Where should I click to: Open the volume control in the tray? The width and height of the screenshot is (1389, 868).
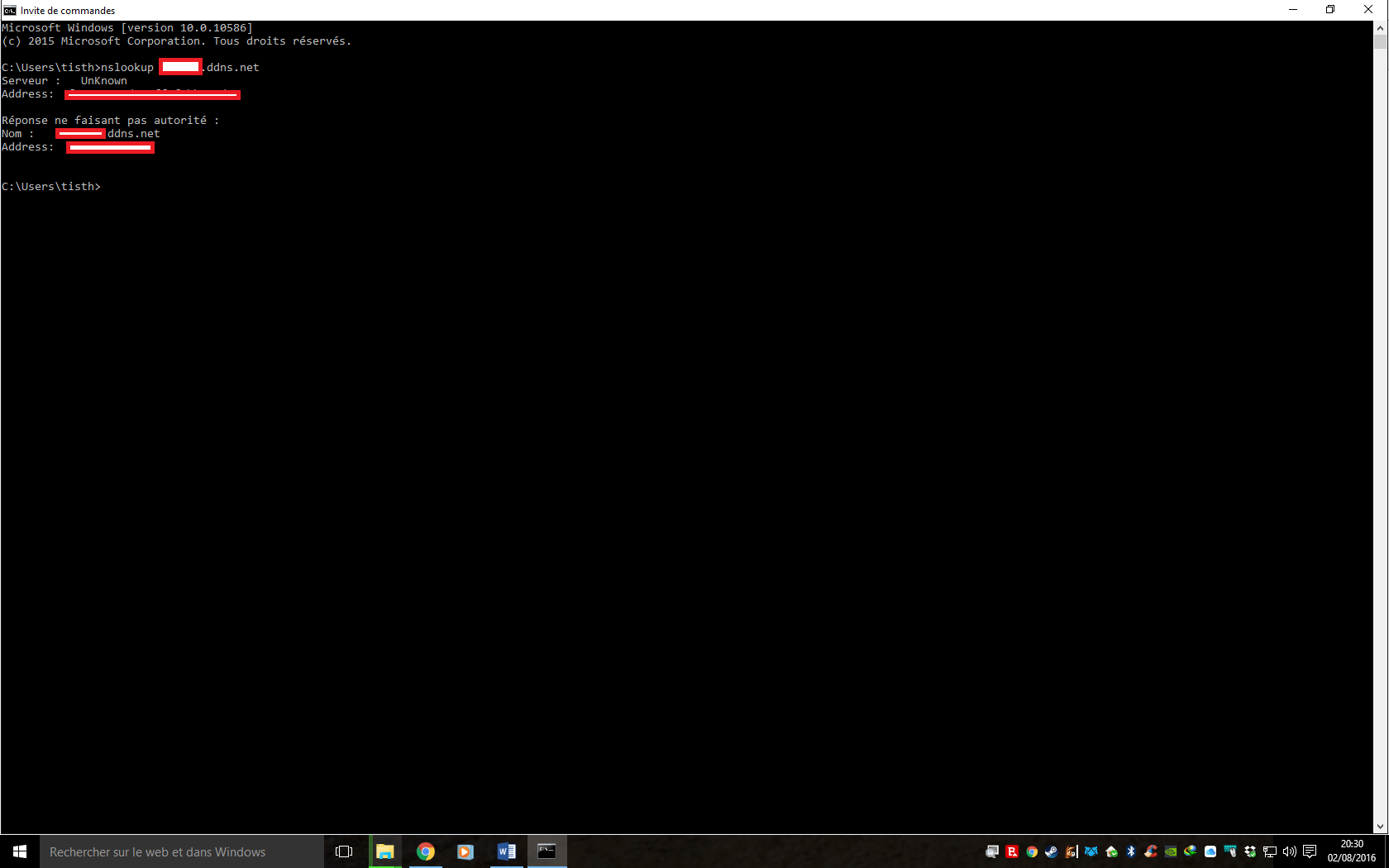pos(1290,851)
